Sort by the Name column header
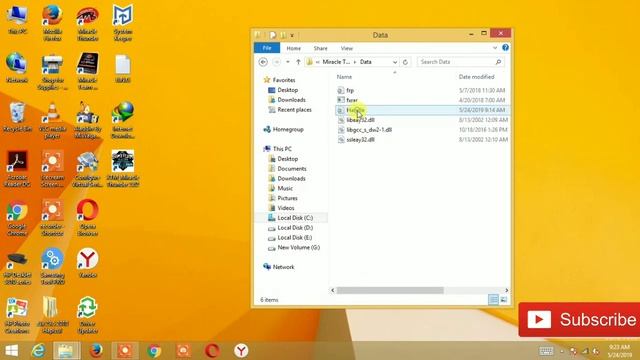Image resolution: width=640 pixels, height=360 pixels. tap(344, 77)
